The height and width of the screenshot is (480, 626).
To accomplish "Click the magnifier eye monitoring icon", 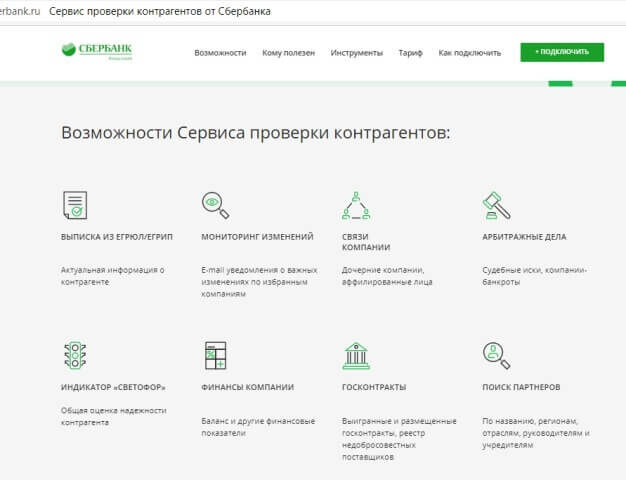I will pyautogui.click(x=215, y=205).
